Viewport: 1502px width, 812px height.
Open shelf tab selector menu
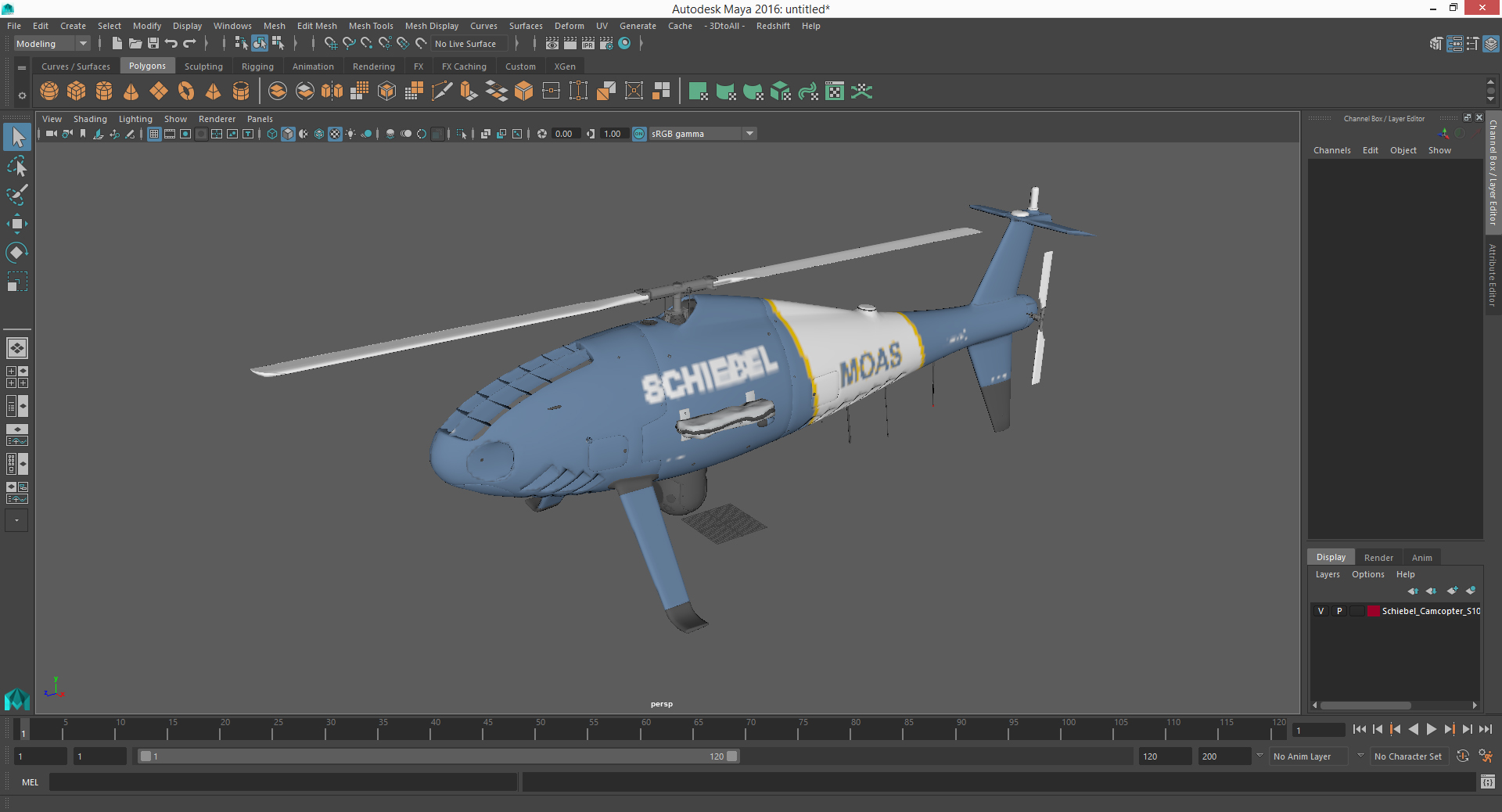(22, 68)
